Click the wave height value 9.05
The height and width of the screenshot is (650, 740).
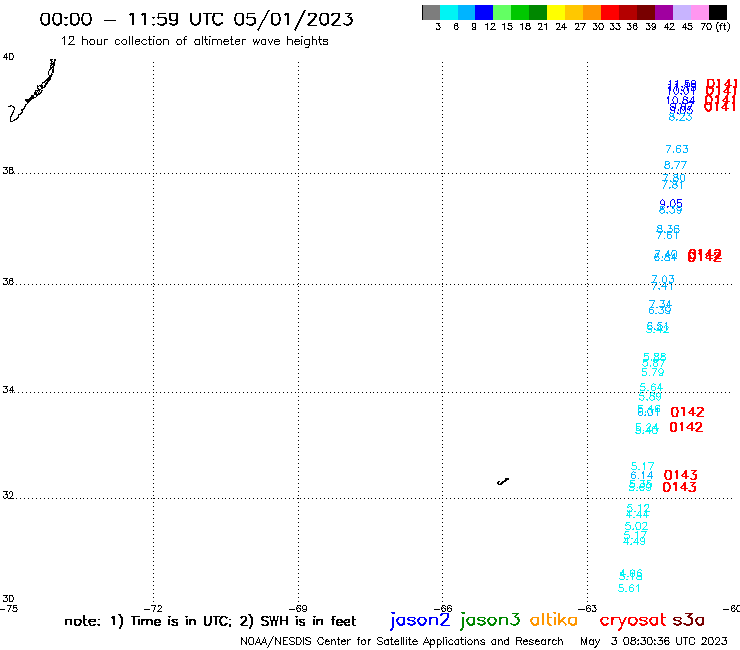(671, 203)
